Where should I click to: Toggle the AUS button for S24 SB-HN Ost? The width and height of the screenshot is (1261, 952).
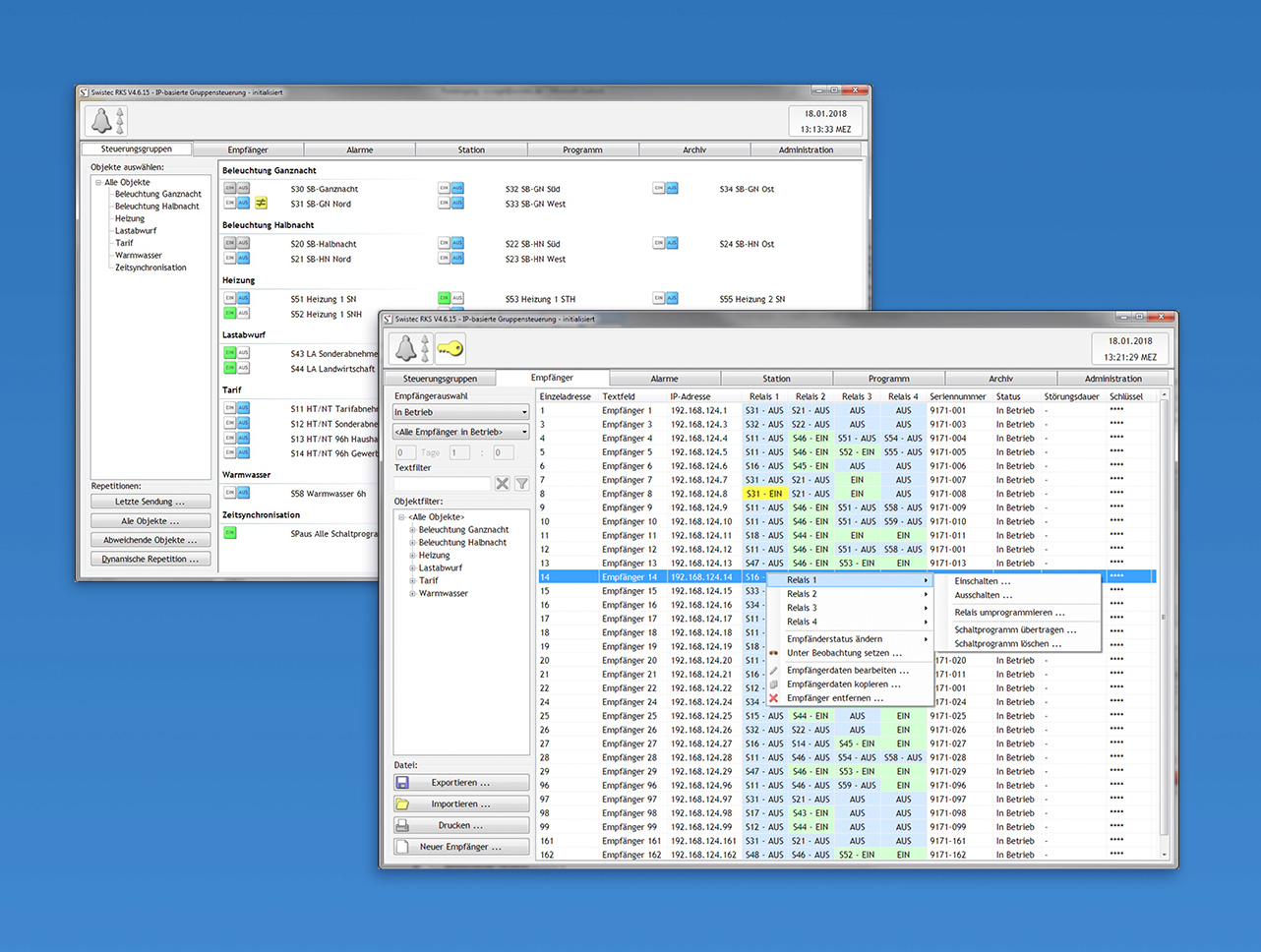coord(672,243)
